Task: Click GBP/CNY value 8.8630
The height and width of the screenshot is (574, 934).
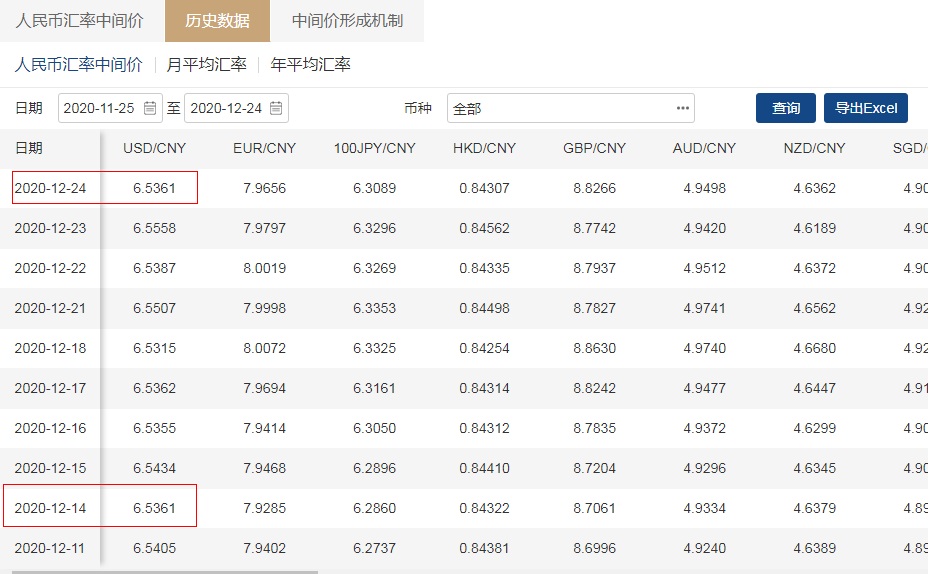Action: [x=594, y=348]
